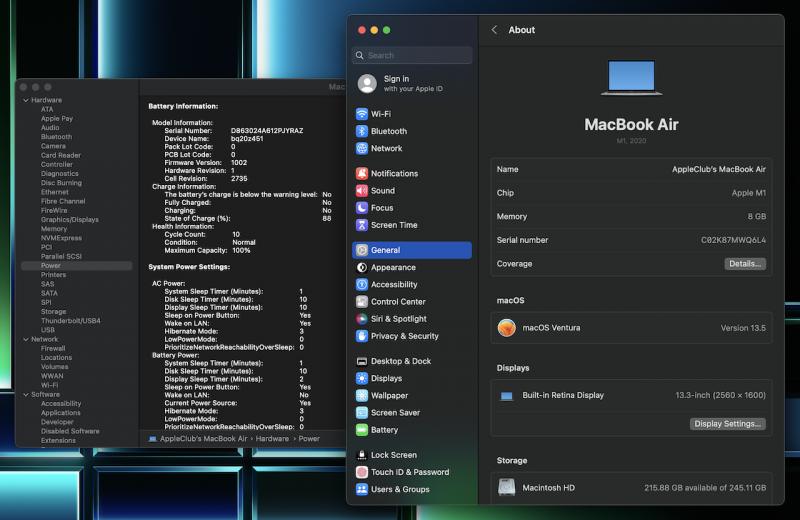Image resolution: width=800 pixels, height=520 pixels.
Task: Click Hardware in the path bar
Action: click(x=272, y=439)
